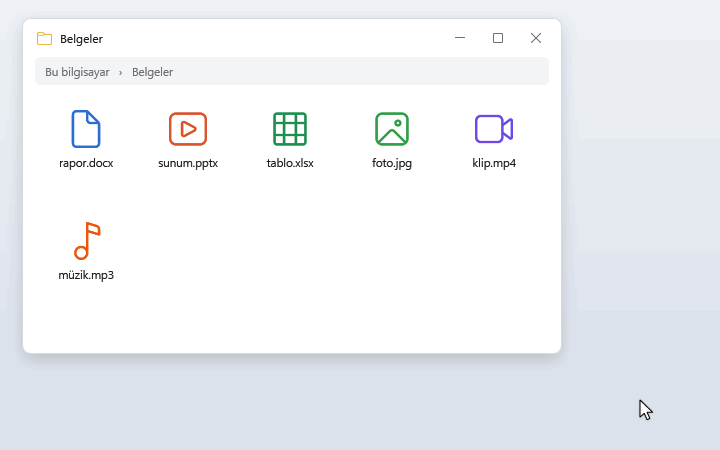
Task: Select the foto.jpg image icon
Action: [x=392, y=129]
